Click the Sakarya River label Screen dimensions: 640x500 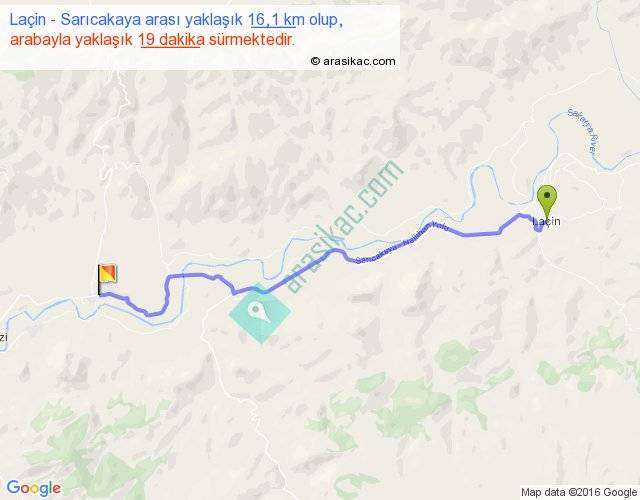(x=584, y=130)
